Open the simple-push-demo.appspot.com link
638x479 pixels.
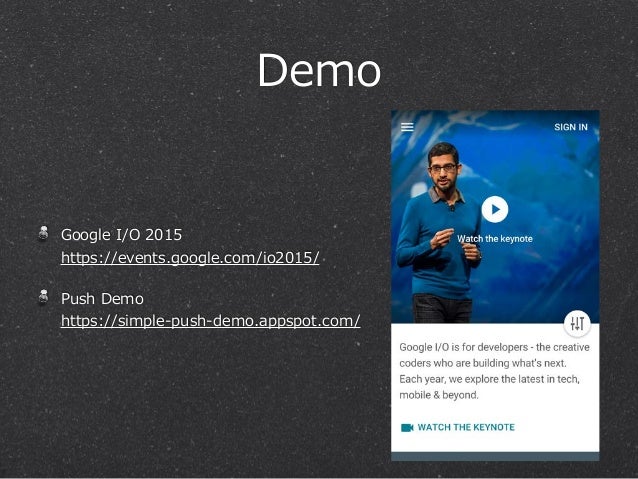[211, 321]
